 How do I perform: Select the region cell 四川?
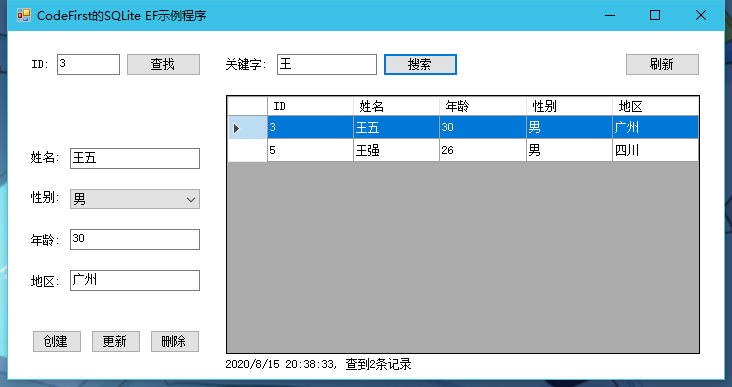(x=655, y=150)
